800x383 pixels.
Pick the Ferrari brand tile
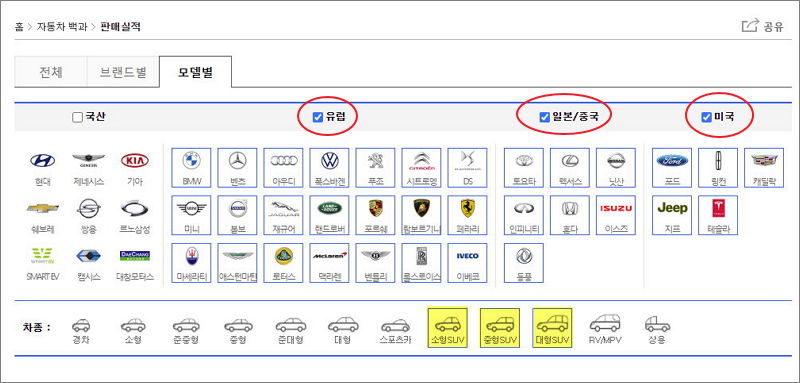(467, 215)
